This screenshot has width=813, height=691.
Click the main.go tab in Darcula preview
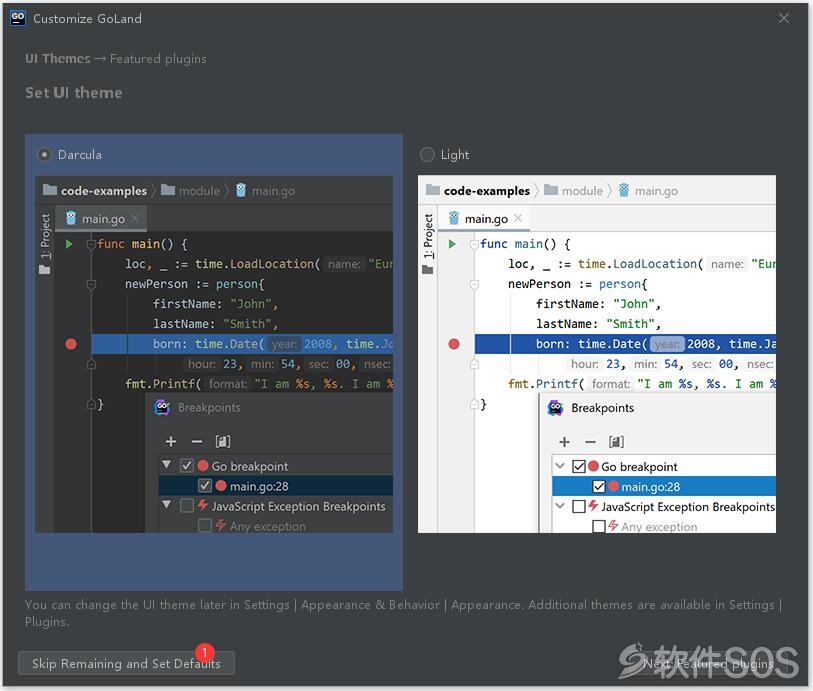[x=103, y=219]
